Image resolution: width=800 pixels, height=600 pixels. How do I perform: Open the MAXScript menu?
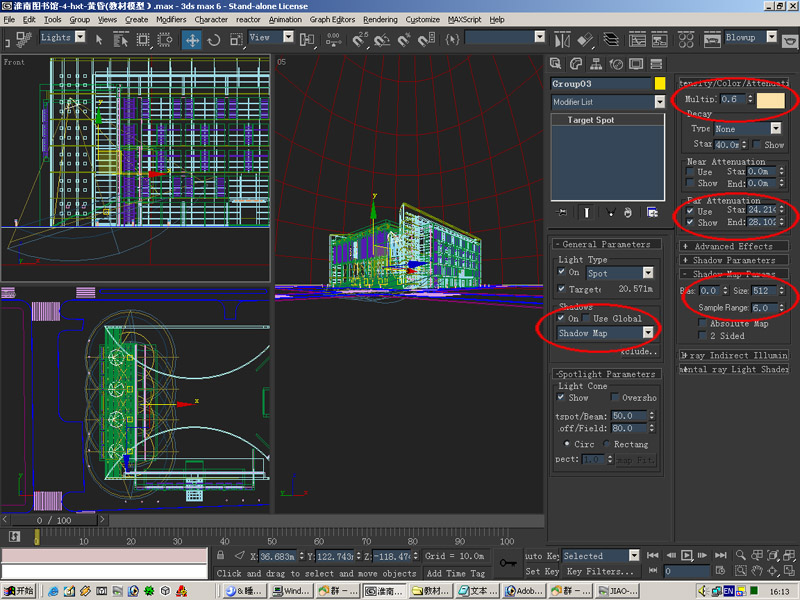464,19
